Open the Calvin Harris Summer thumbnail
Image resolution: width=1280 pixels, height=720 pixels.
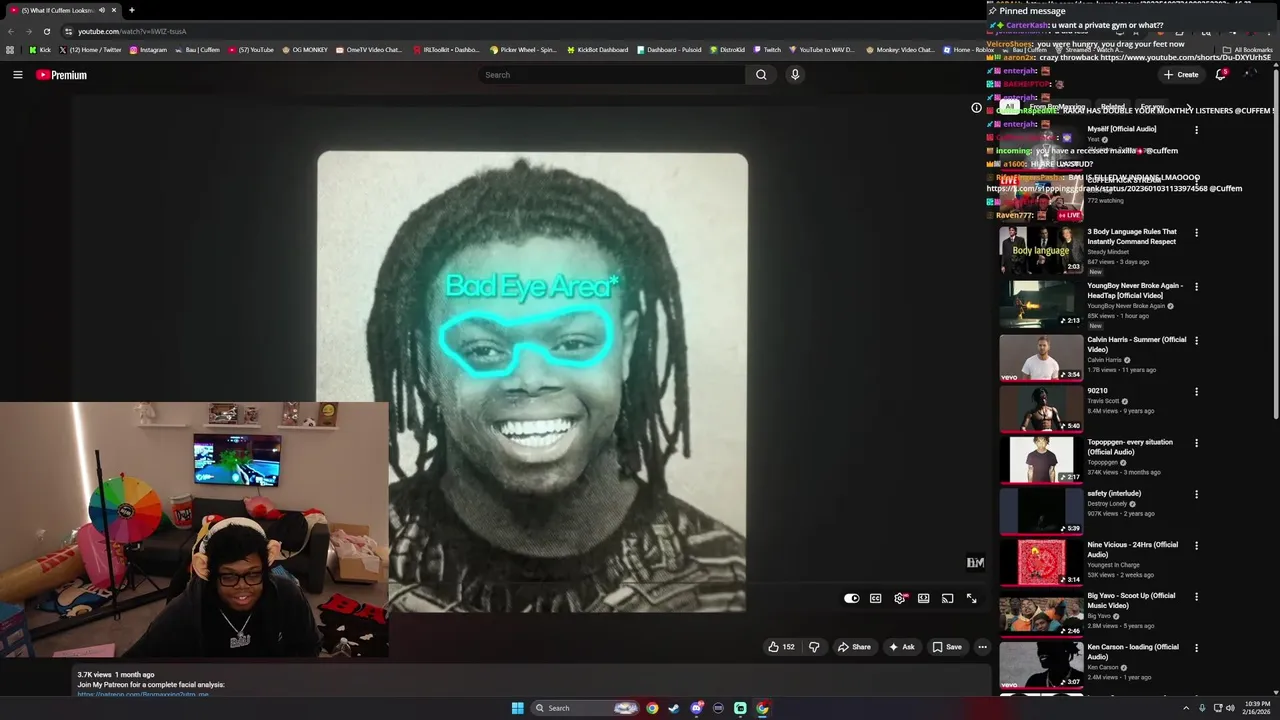point(1041,357)
